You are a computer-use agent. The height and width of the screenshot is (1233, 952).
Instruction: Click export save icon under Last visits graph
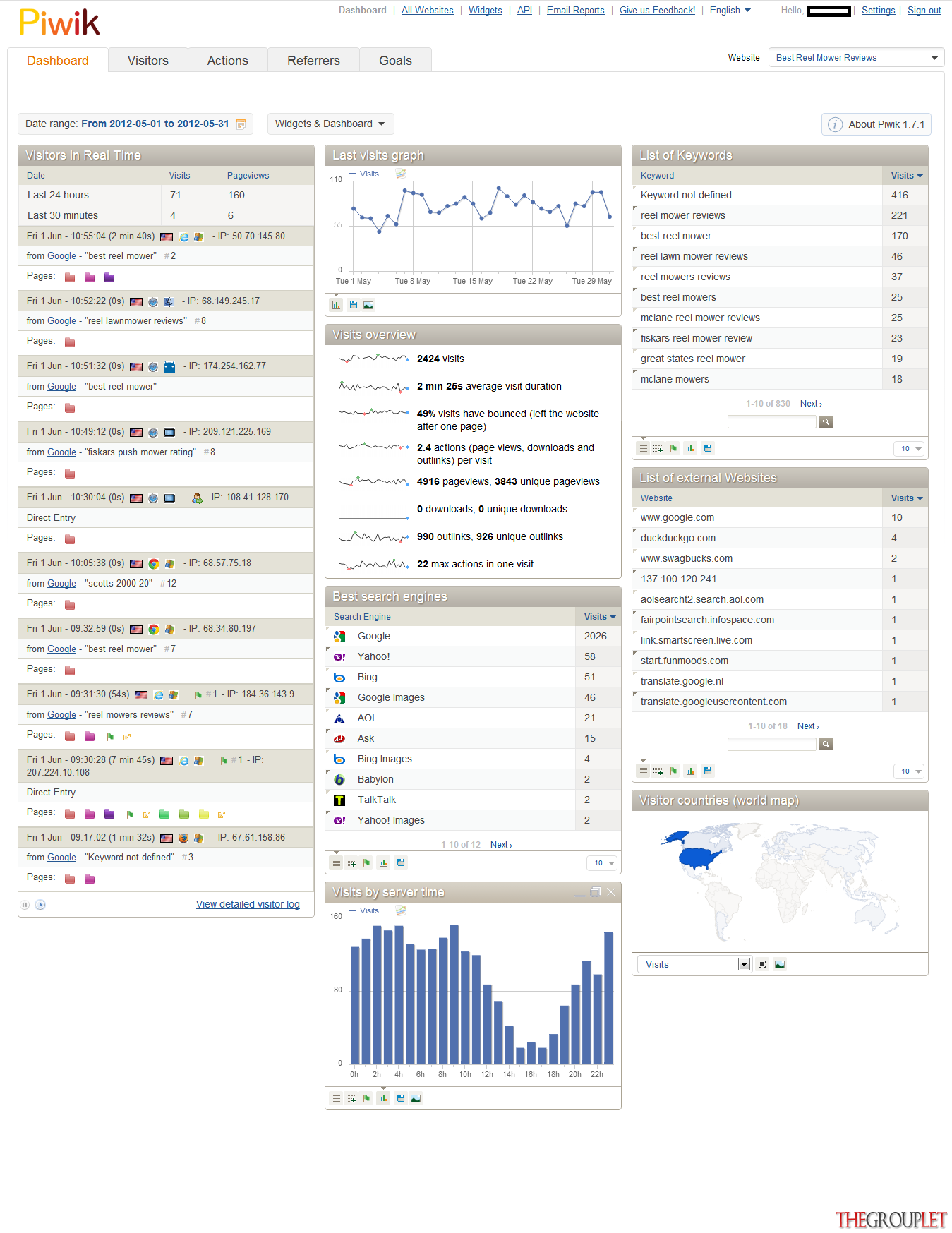[354, 305]
